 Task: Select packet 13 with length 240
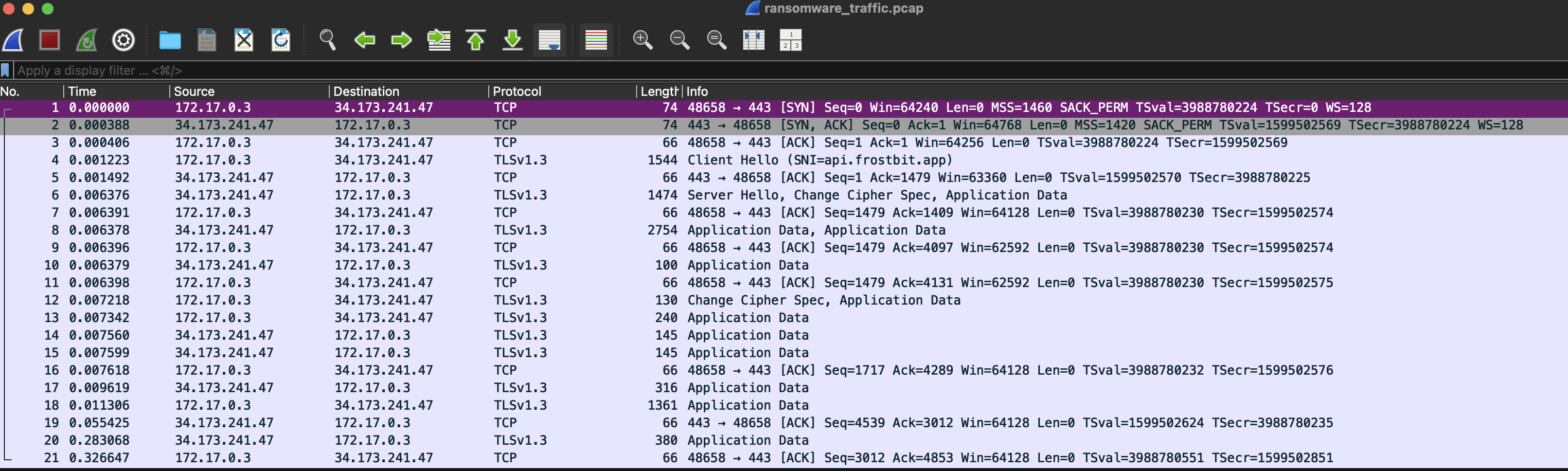coord(784,318)
